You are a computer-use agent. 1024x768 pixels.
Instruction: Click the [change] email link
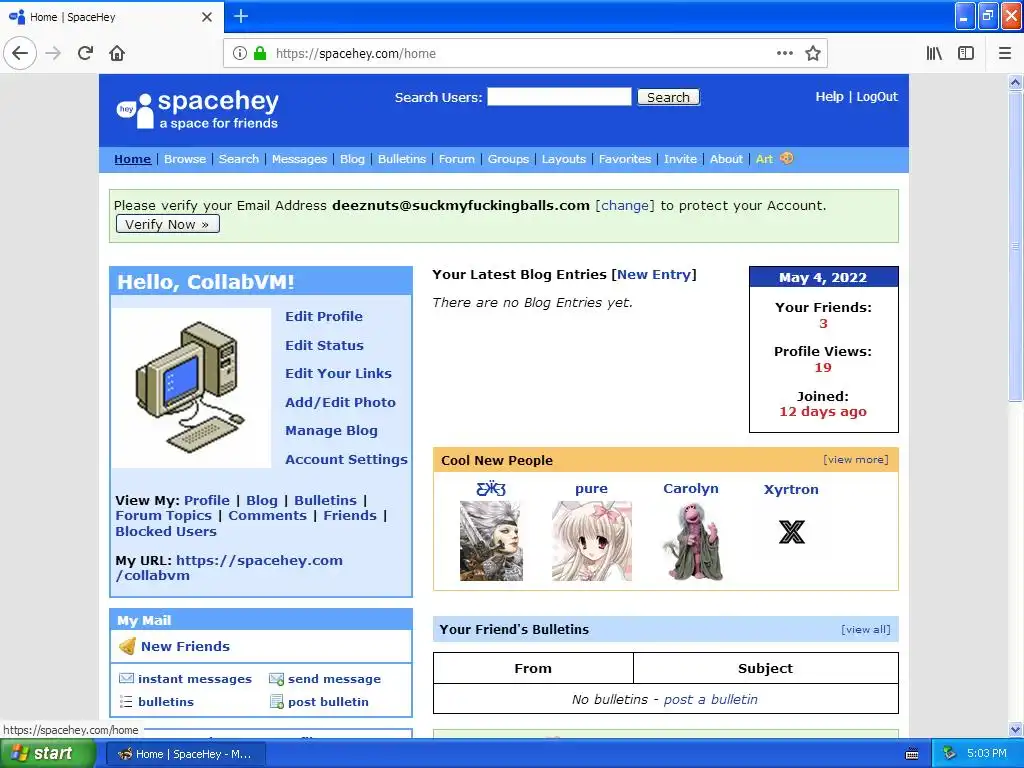[x=624, y=205]
